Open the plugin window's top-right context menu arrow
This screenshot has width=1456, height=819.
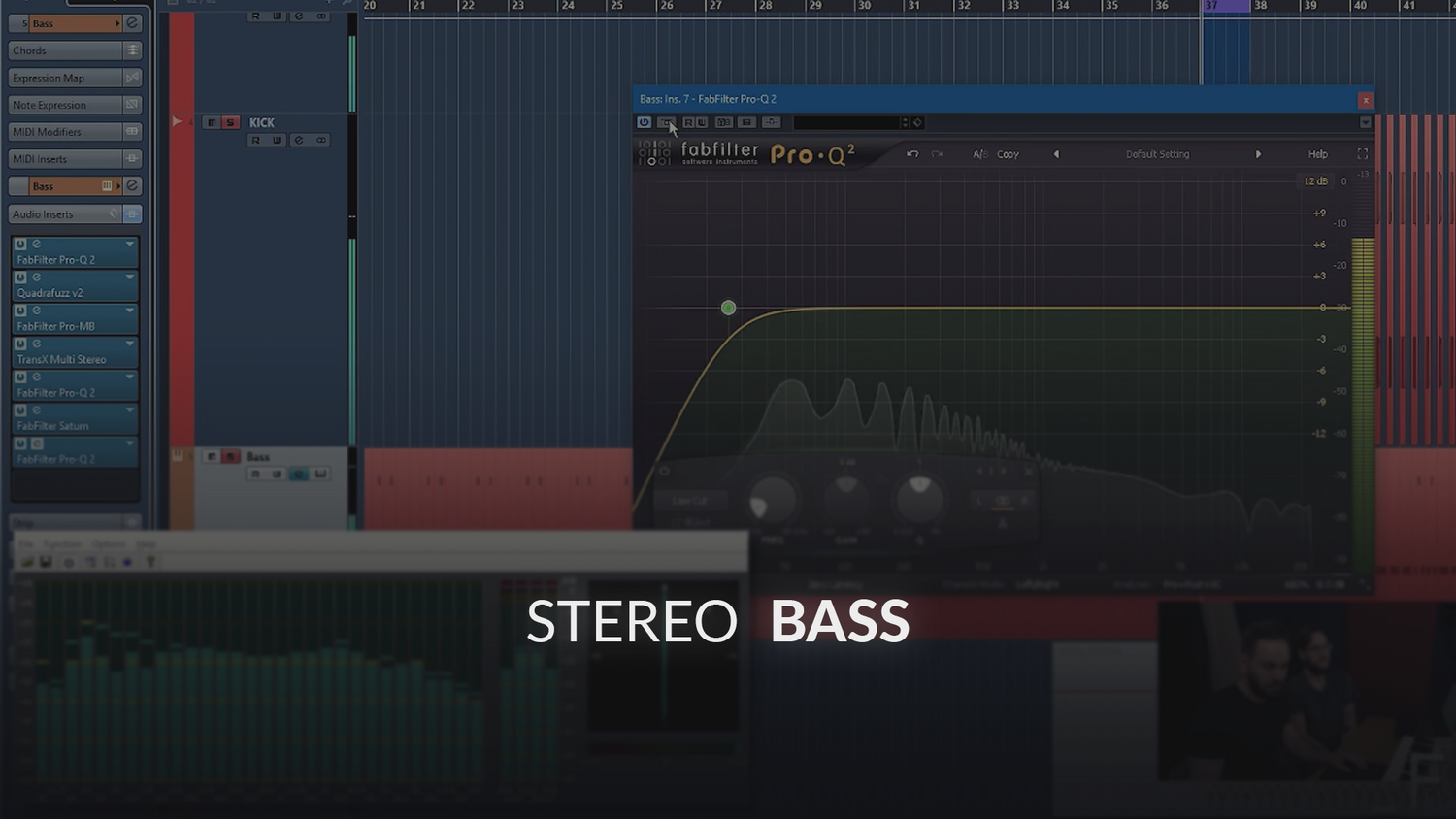tap(1365, 122)
